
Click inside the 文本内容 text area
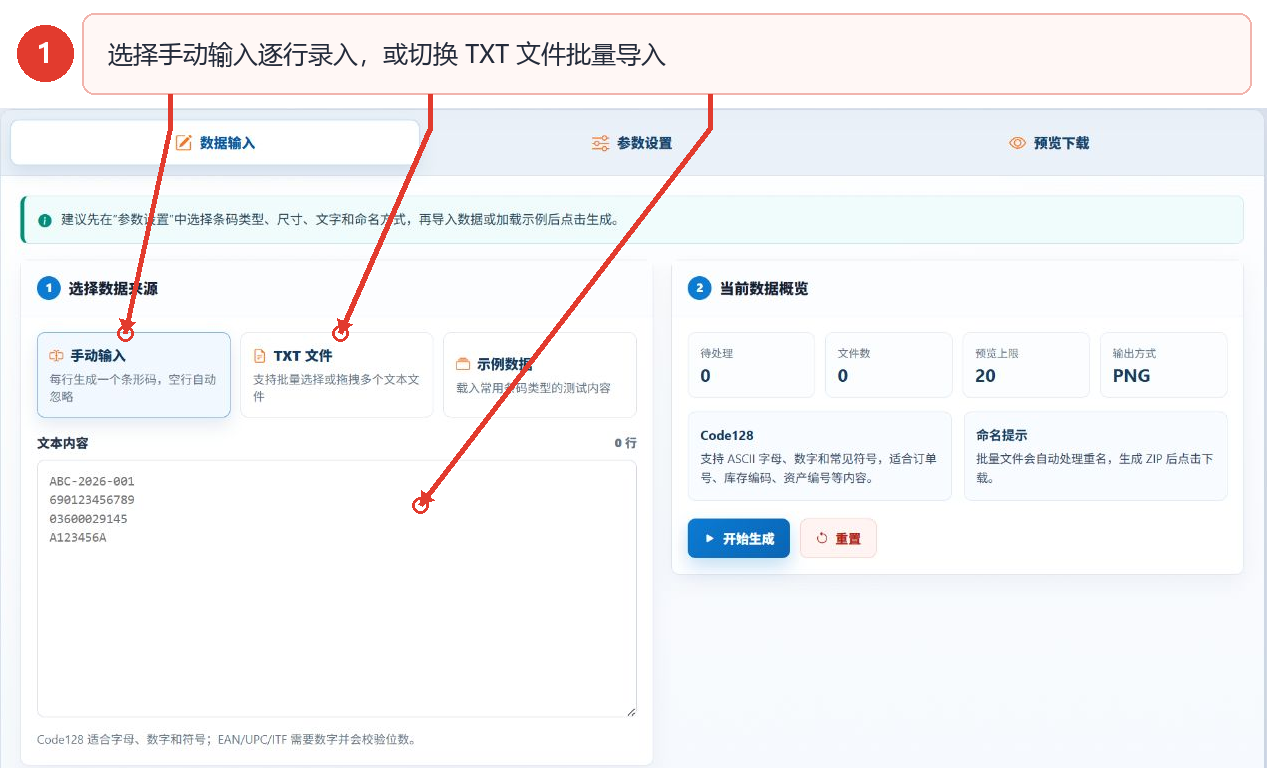tap(337, 588)
